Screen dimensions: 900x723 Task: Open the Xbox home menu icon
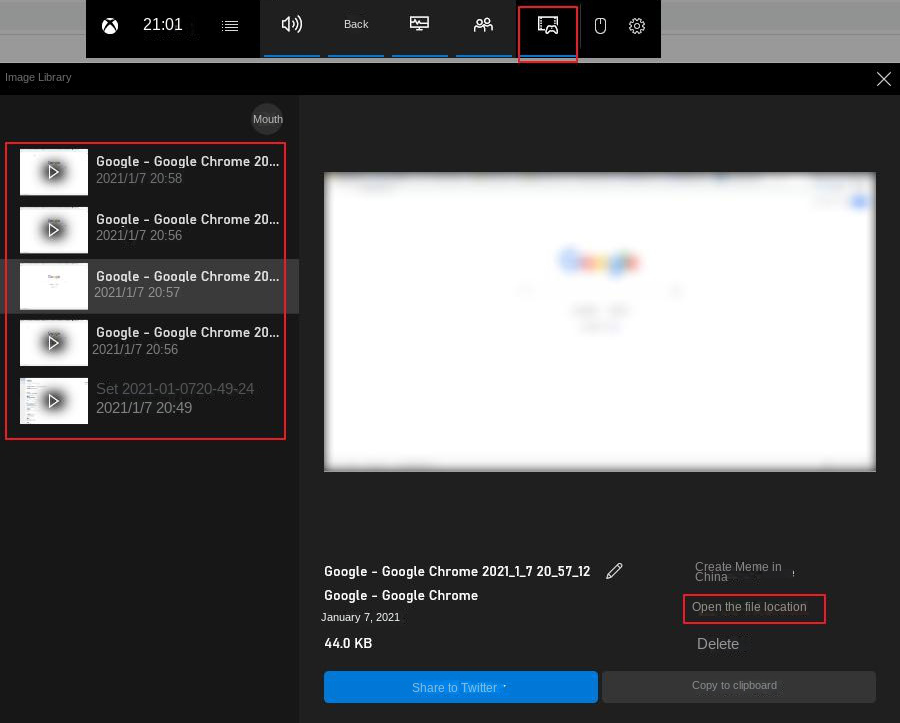point(109,25)
